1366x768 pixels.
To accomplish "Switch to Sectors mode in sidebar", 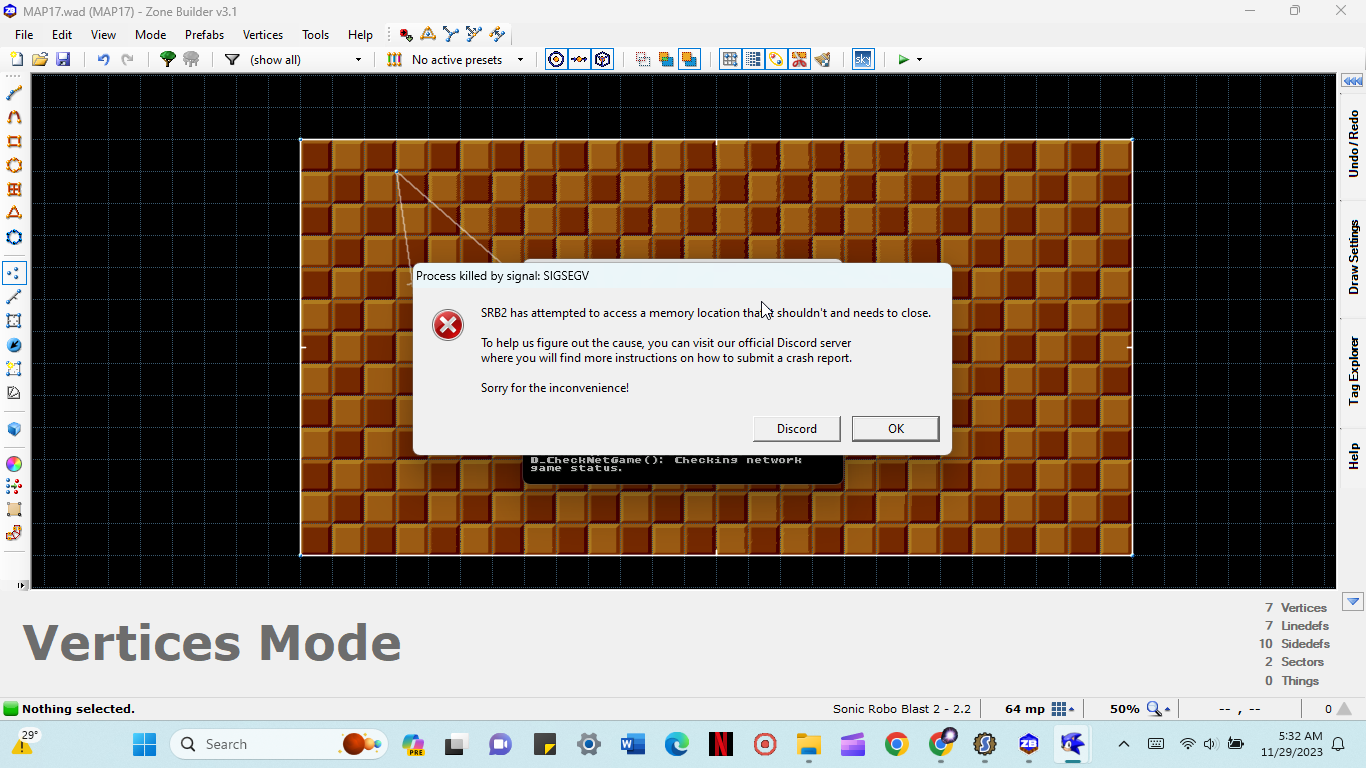I will pos(14,321).
